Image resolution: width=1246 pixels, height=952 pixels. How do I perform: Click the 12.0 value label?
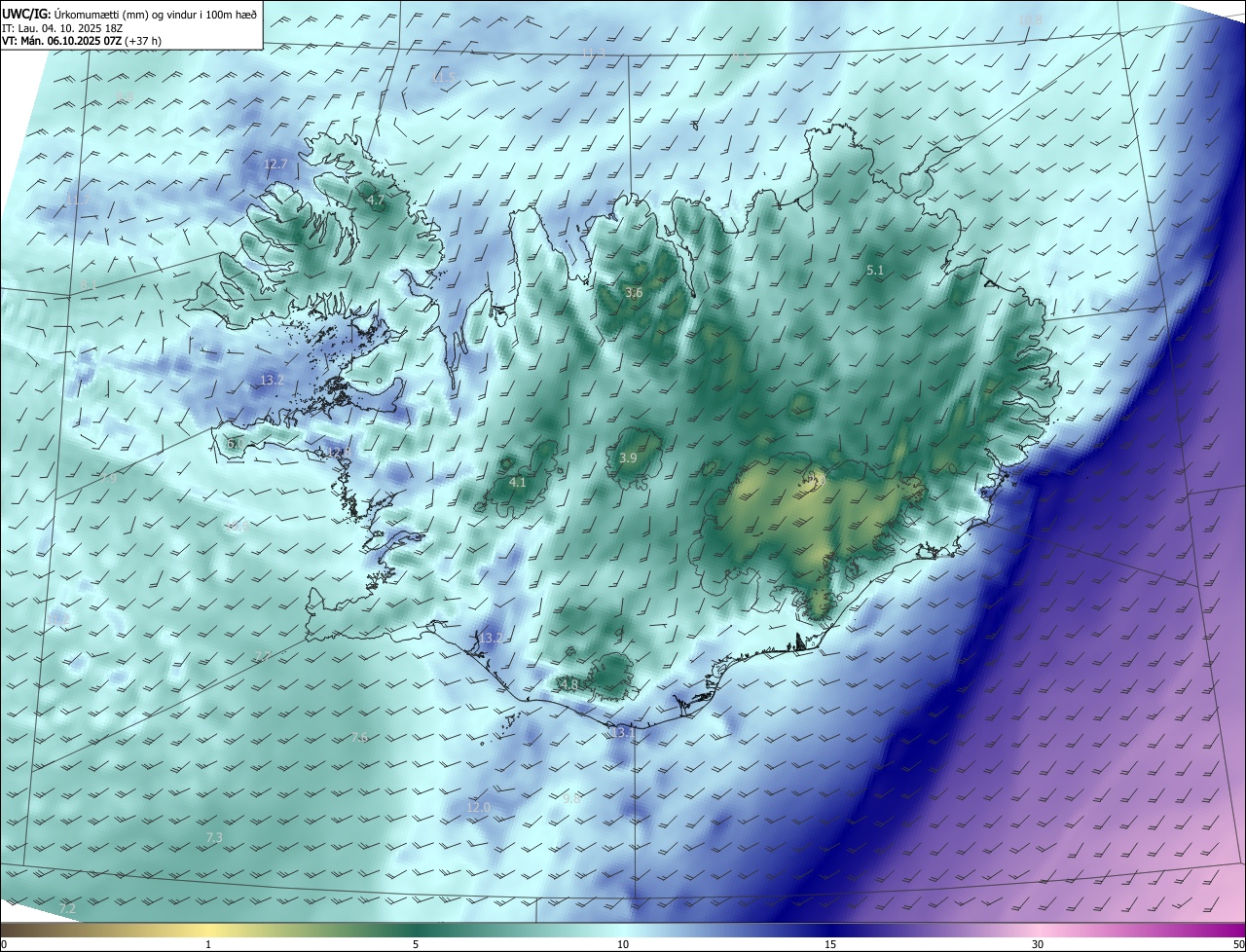coord(478,807)
